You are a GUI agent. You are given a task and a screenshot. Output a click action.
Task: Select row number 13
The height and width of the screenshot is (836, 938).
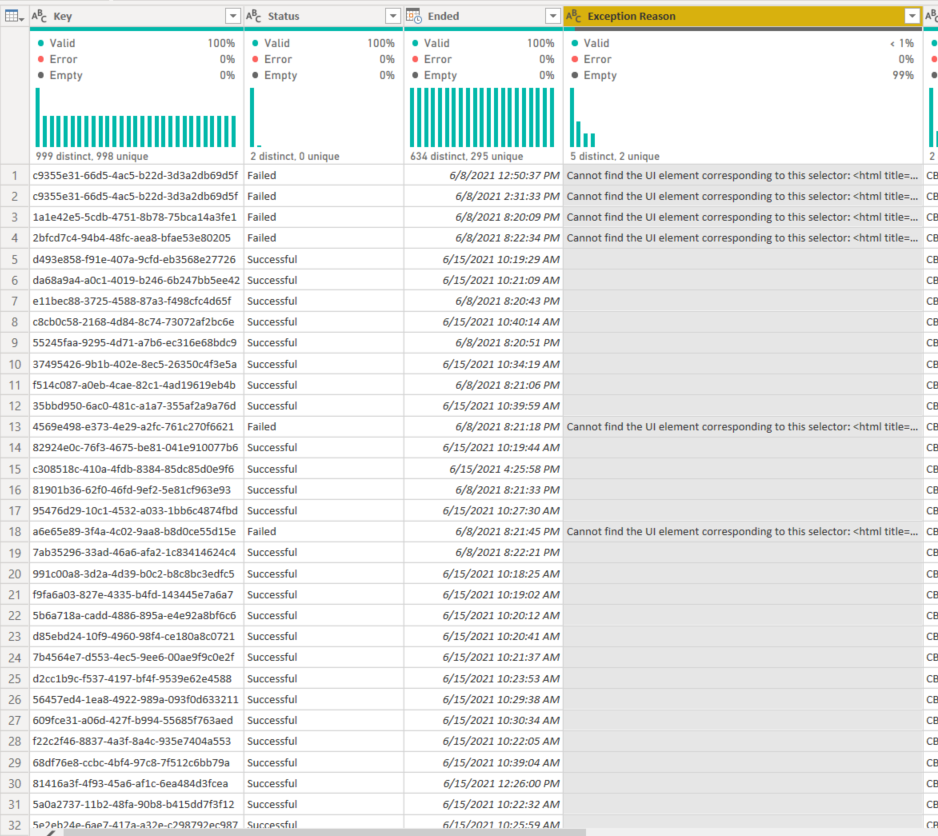click(14, 427)
